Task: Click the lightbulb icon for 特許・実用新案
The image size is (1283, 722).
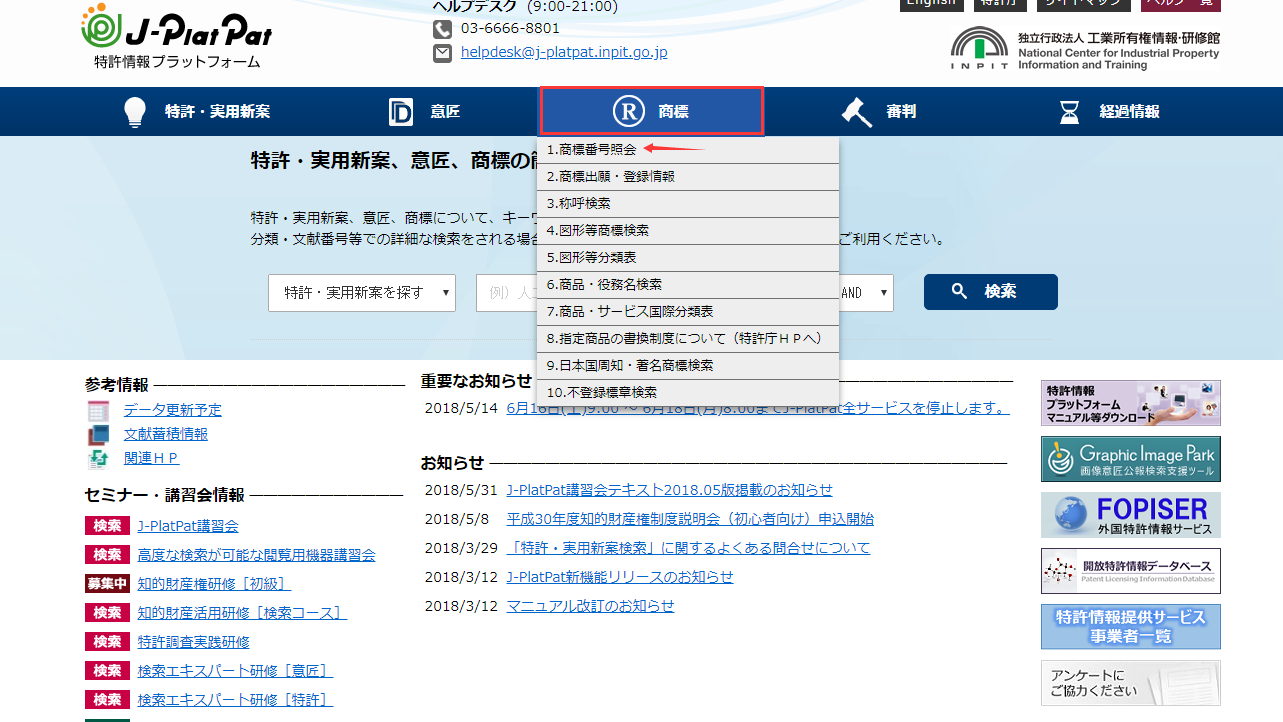Action: pos(134,112)
